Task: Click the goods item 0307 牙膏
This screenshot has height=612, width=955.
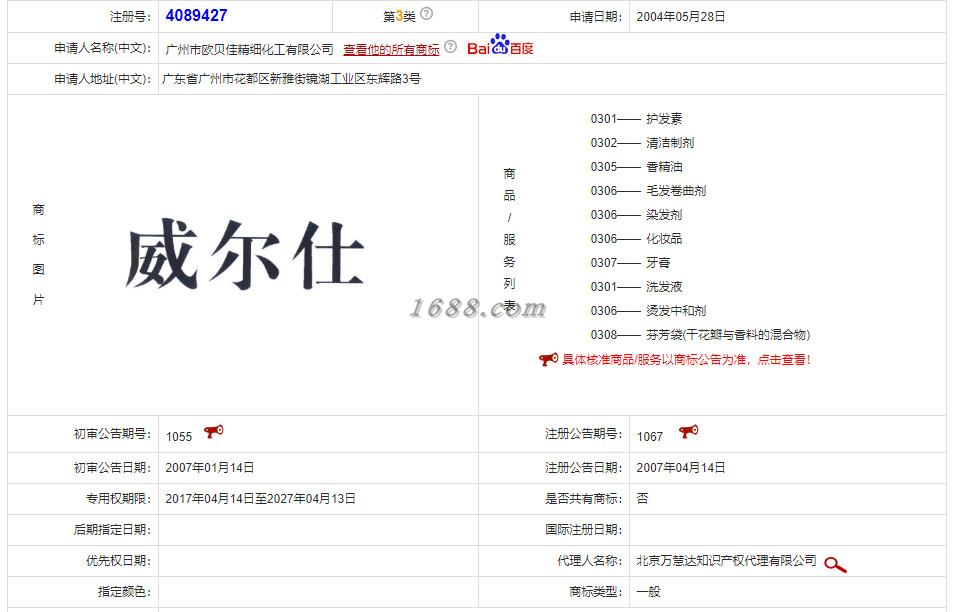Action: (x=630, y=262)
